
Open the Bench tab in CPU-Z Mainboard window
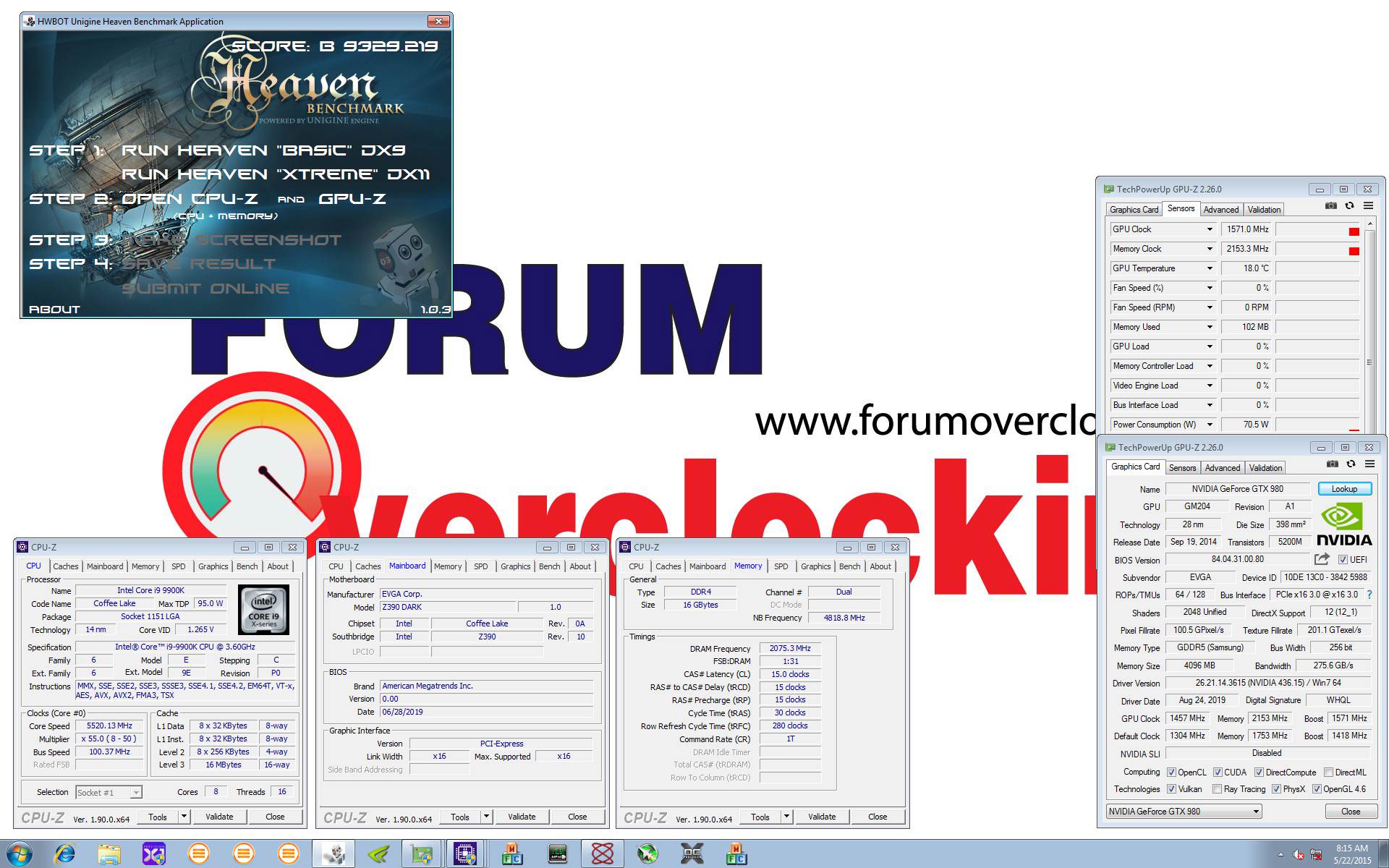pos(549,566)
